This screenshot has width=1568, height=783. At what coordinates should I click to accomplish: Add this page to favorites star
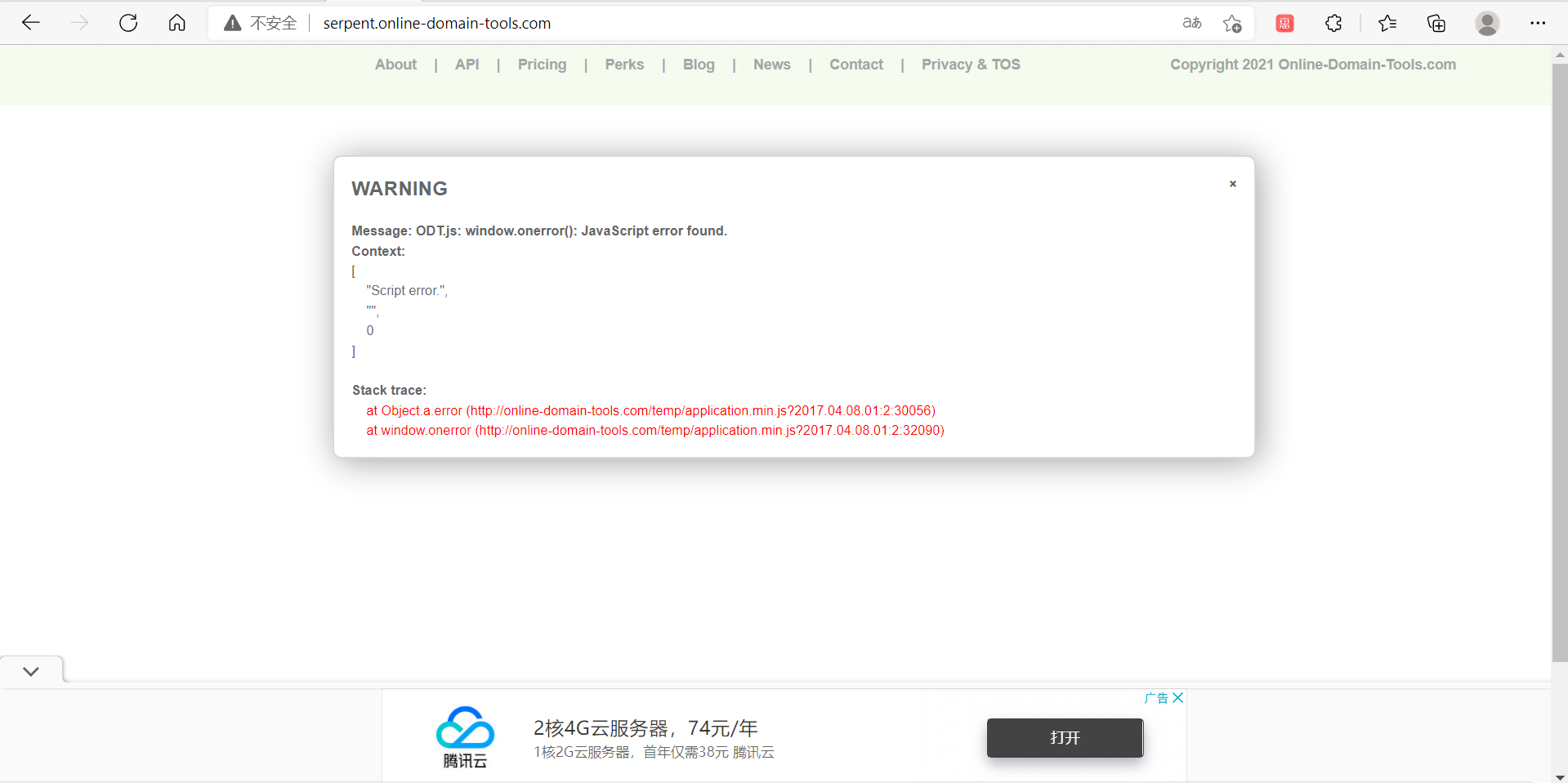pyautogui.click(x=1232, y=23)
